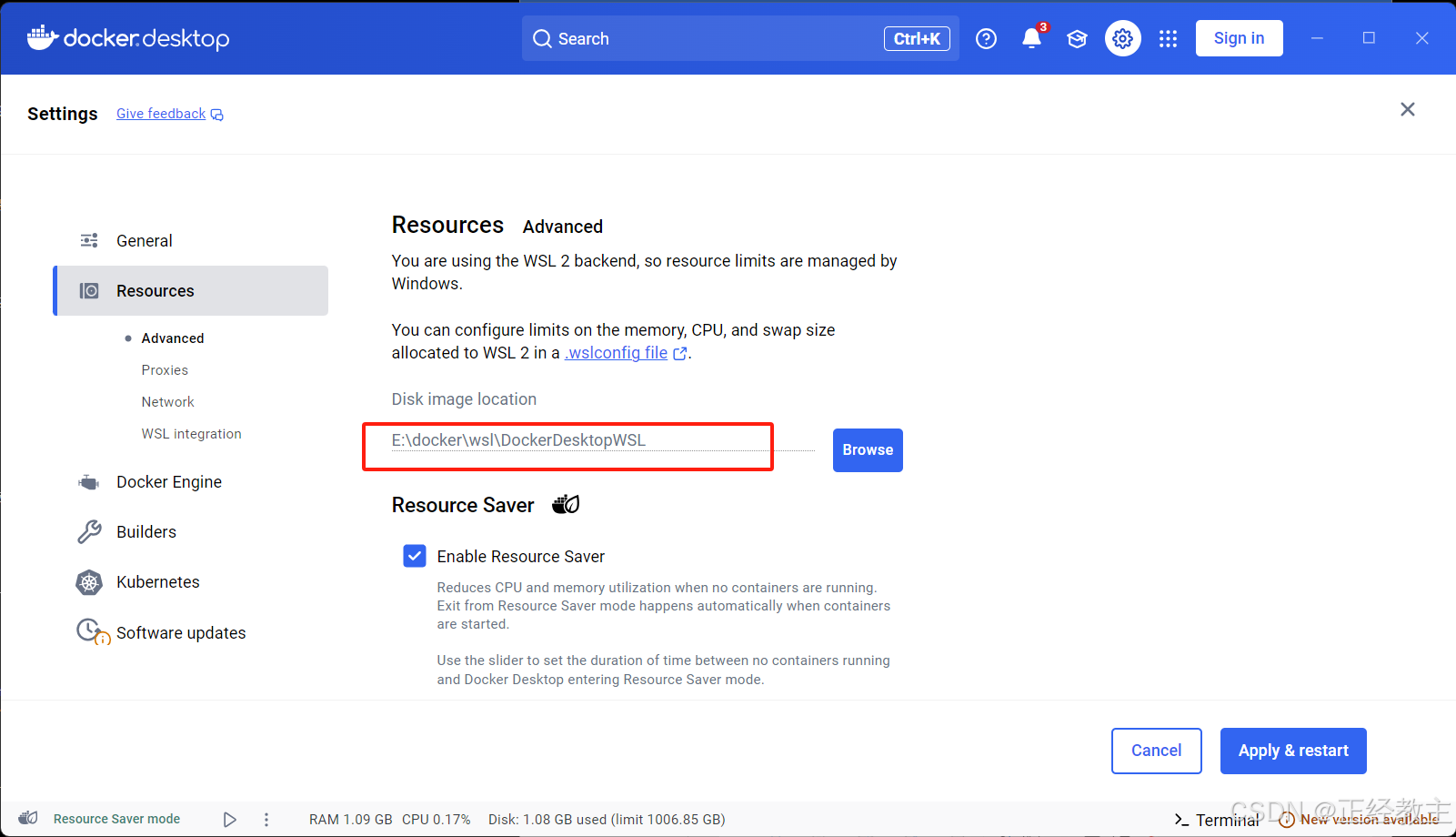1456x837 pixels.
Task: Open Proxies under Resources
Action: tap(165, 369)
